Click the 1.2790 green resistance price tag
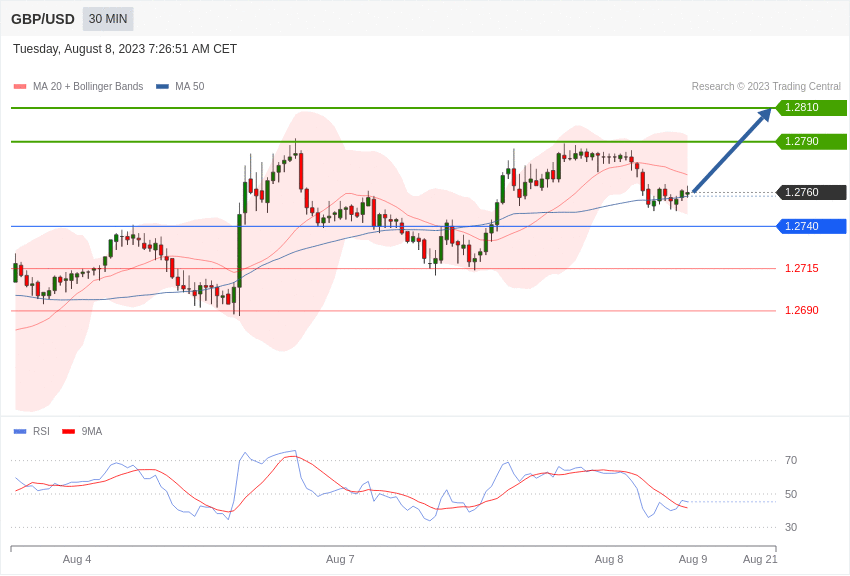850x576 pixels. (x=811, y=141)
